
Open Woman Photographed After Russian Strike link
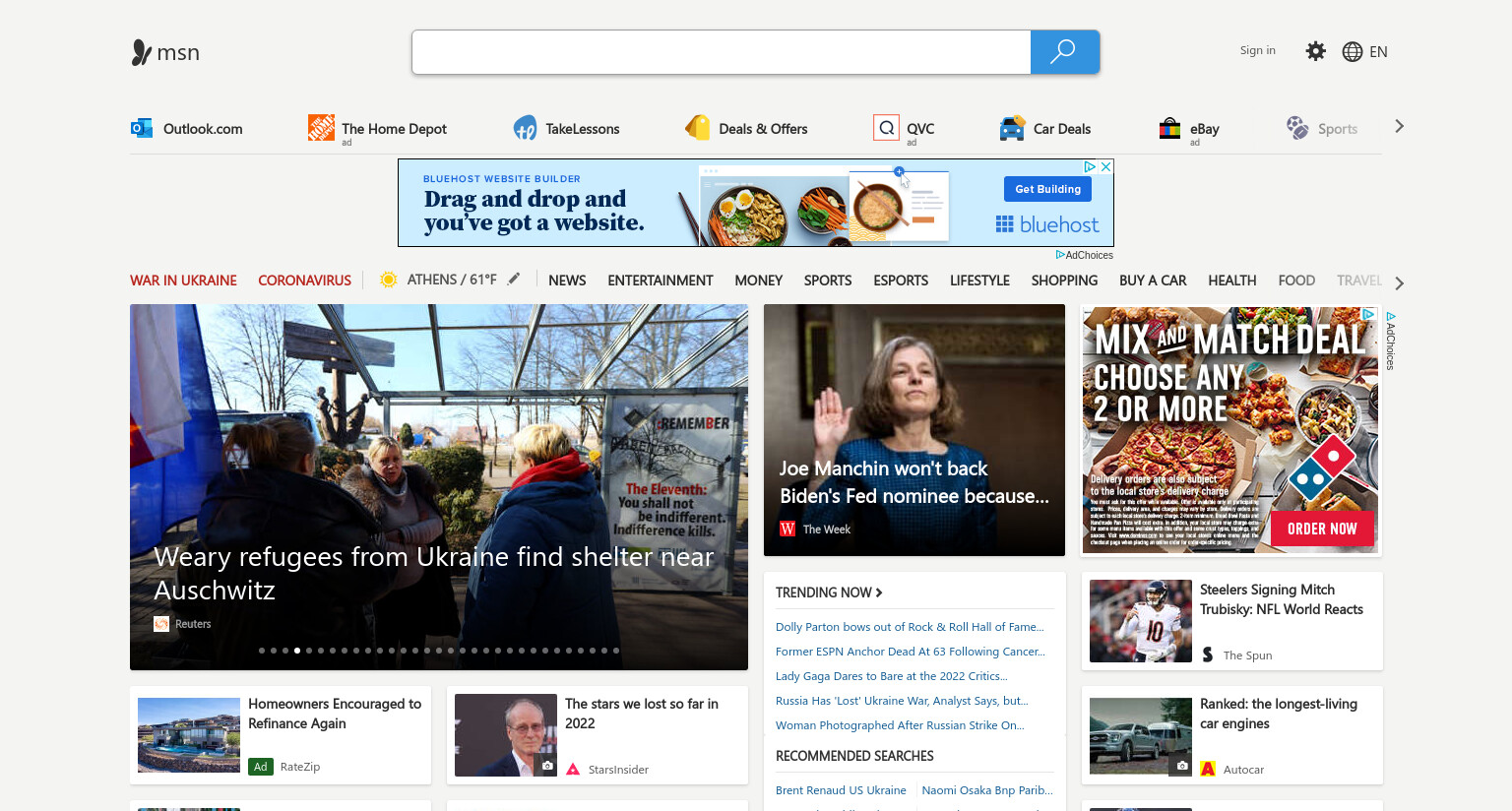click(900, 725)
